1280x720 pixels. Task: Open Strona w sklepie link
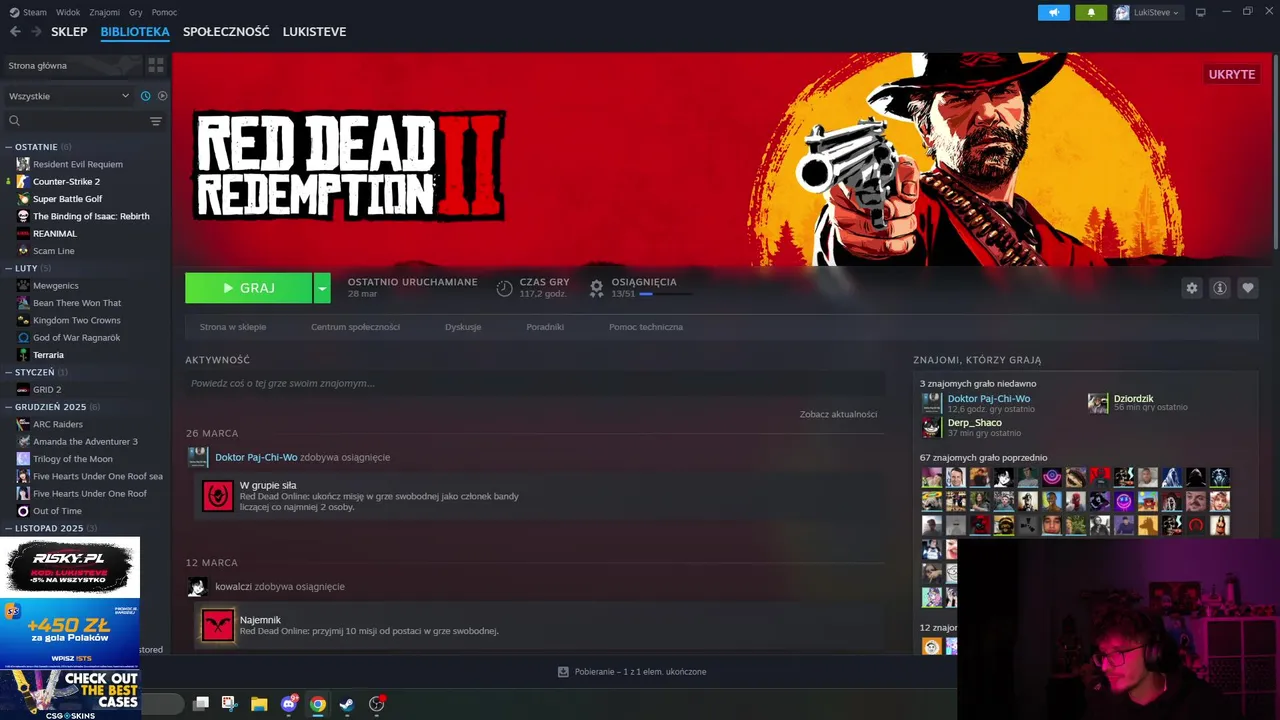(233, 327)
